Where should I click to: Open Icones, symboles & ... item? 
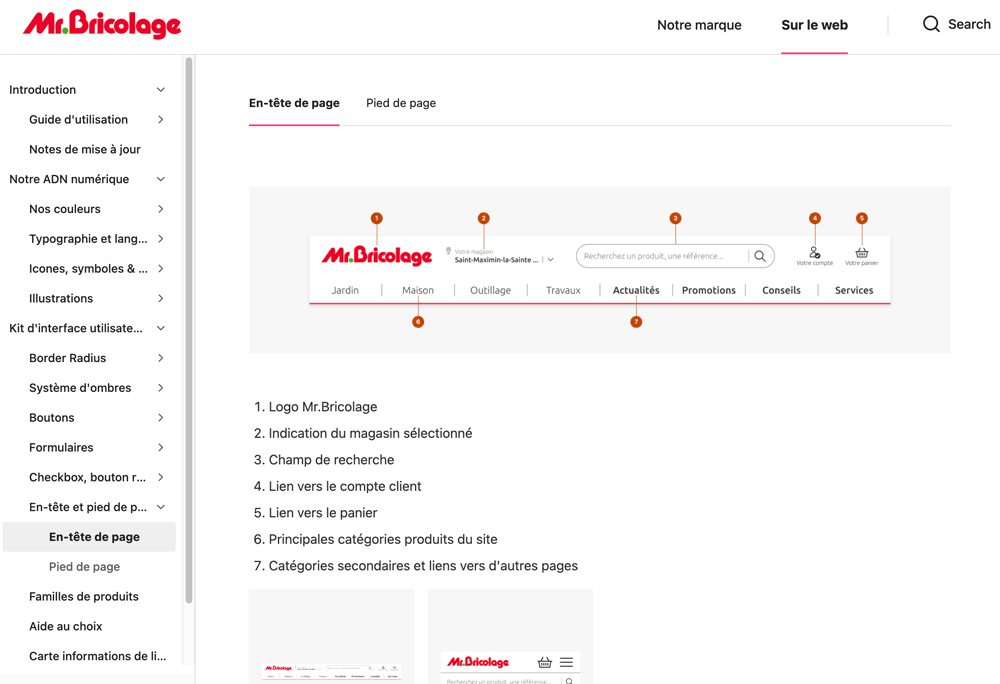tap(88, 268)
